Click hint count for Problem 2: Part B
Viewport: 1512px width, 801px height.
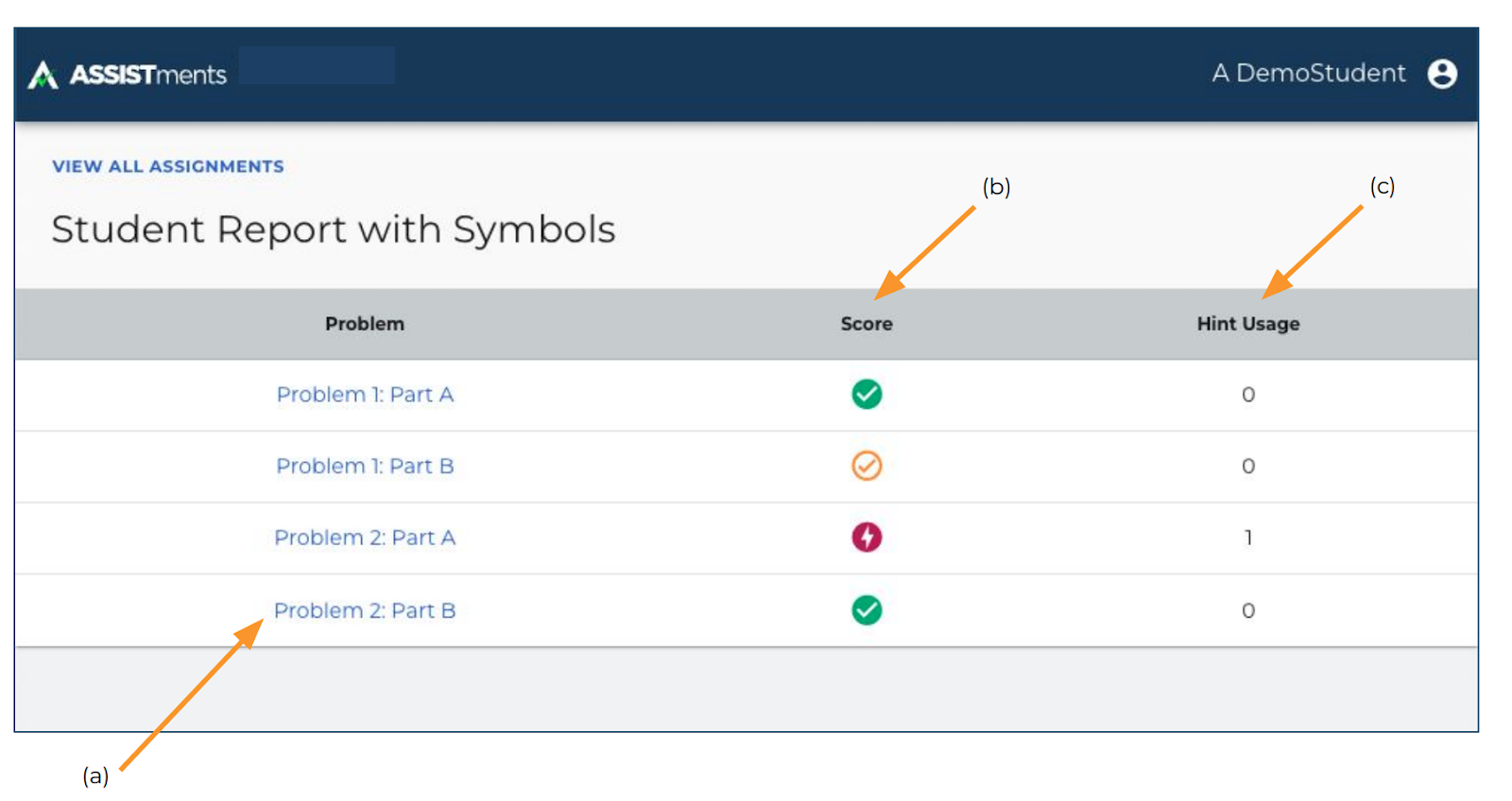(x=1248, y=611)
